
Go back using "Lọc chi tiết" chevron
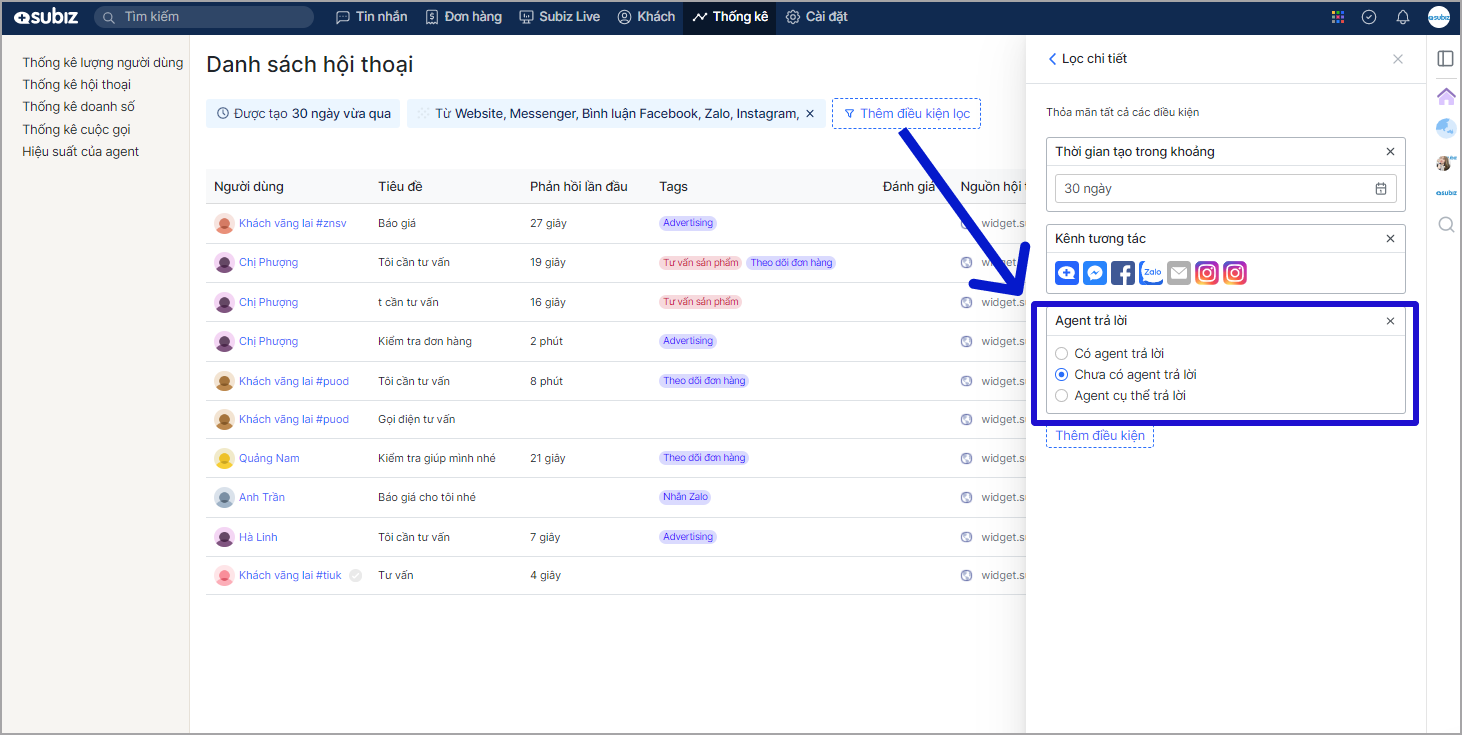pos(1052,59)
